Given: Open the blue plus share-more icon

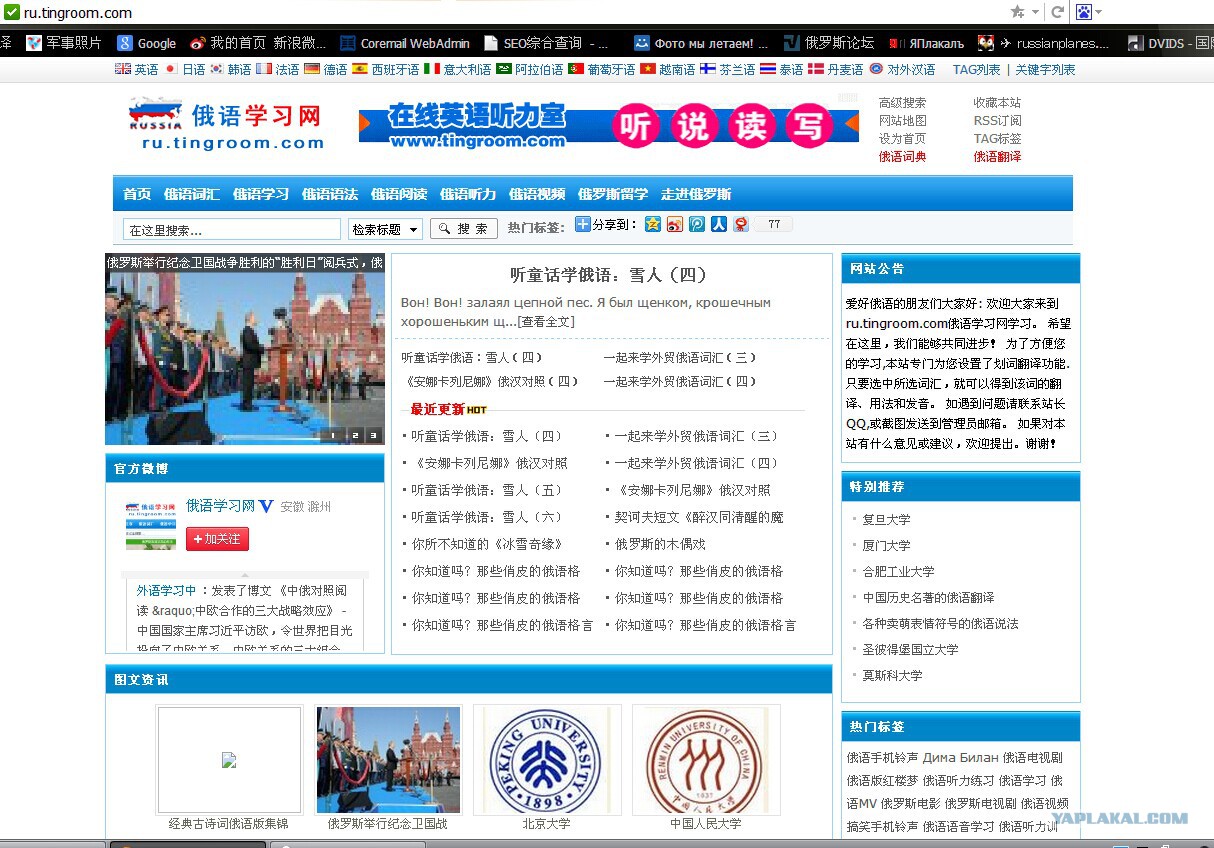Looking at the screenshot, I should [582, 224].
